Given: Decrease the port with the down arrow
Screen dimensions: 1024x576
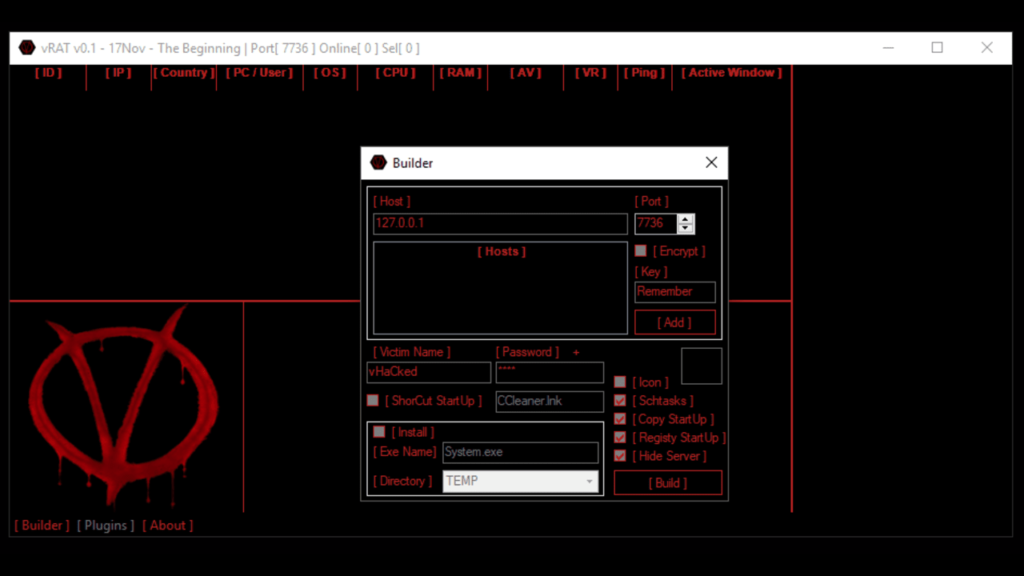Looking at the screenshot, I should coord(685,228).
